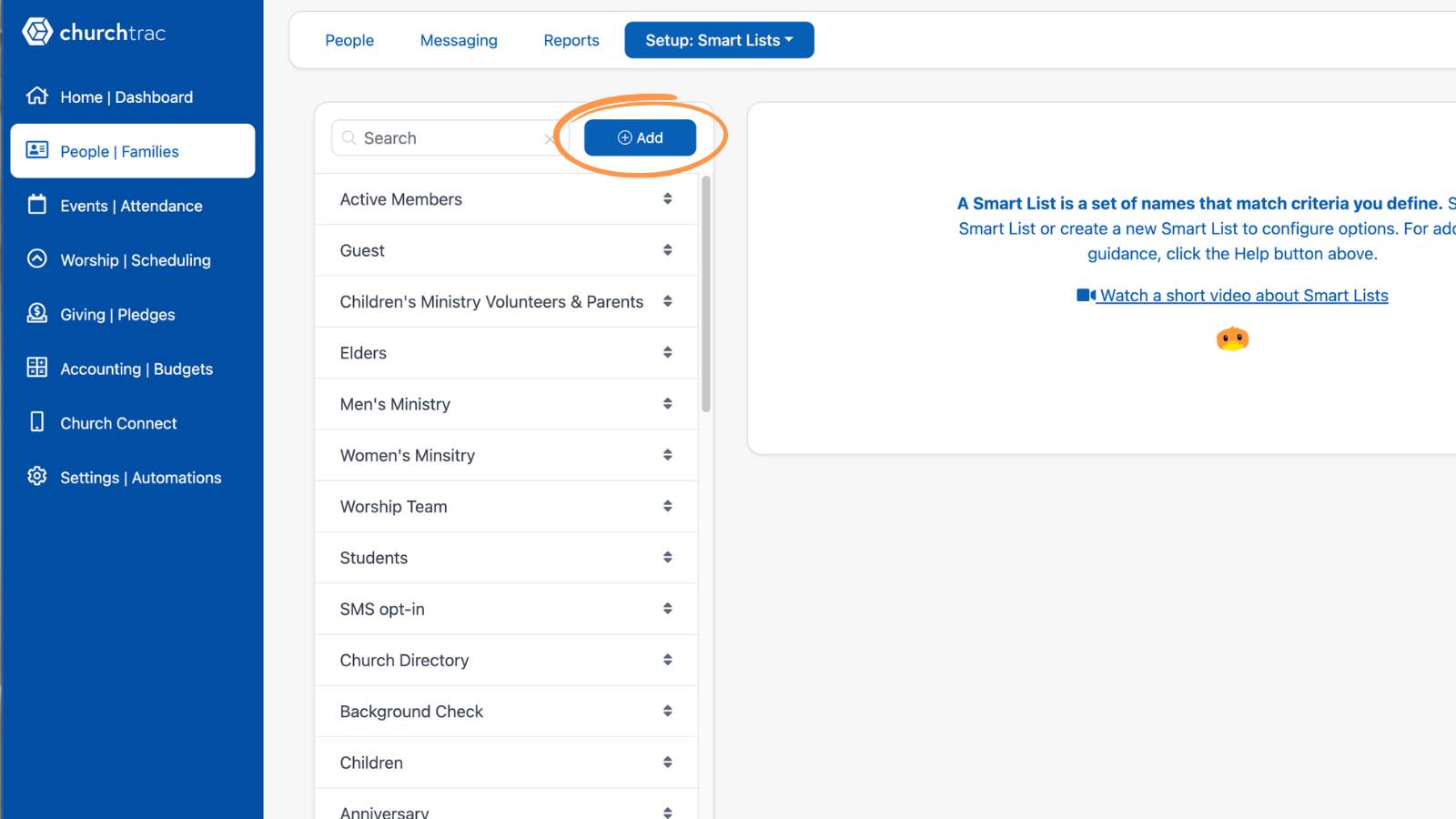Click the Events calendar icon
This screenshot has height=819, width=1456.
pyautogui.click(x=37, y=204)
